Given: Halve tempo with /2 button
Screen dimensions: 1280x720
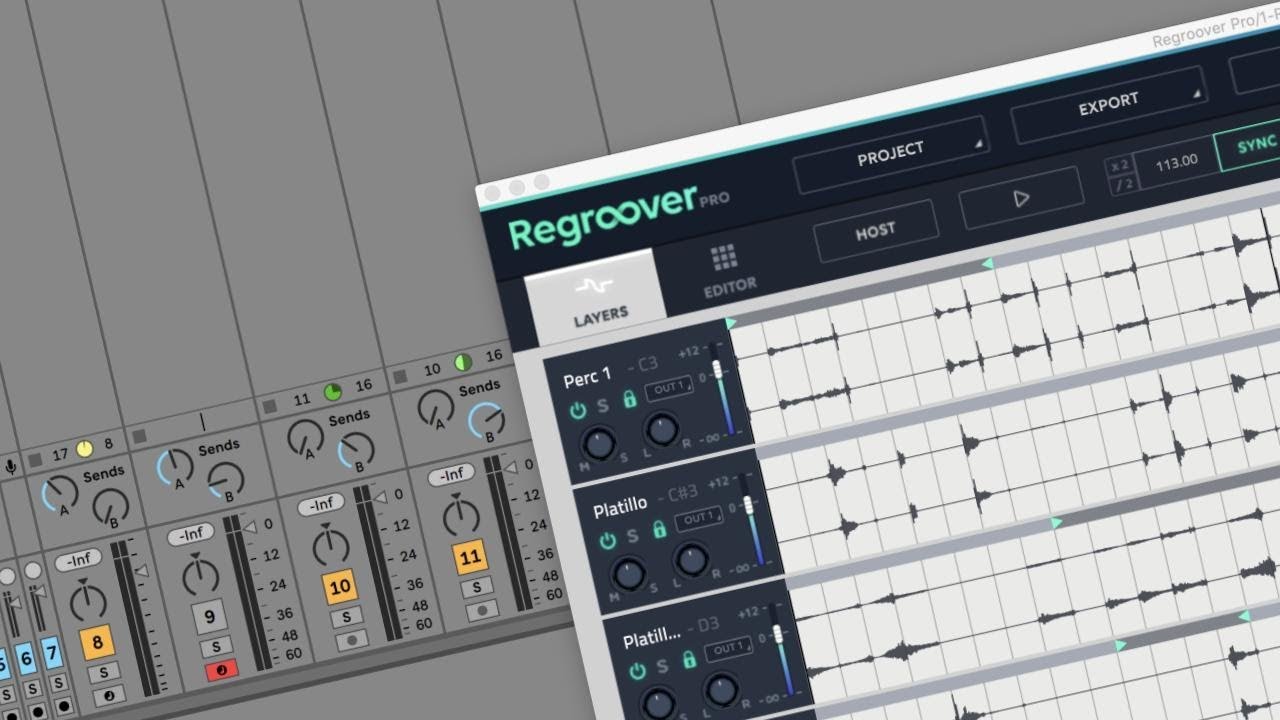Looking at the screenshot, I should tap(1124, 185).
